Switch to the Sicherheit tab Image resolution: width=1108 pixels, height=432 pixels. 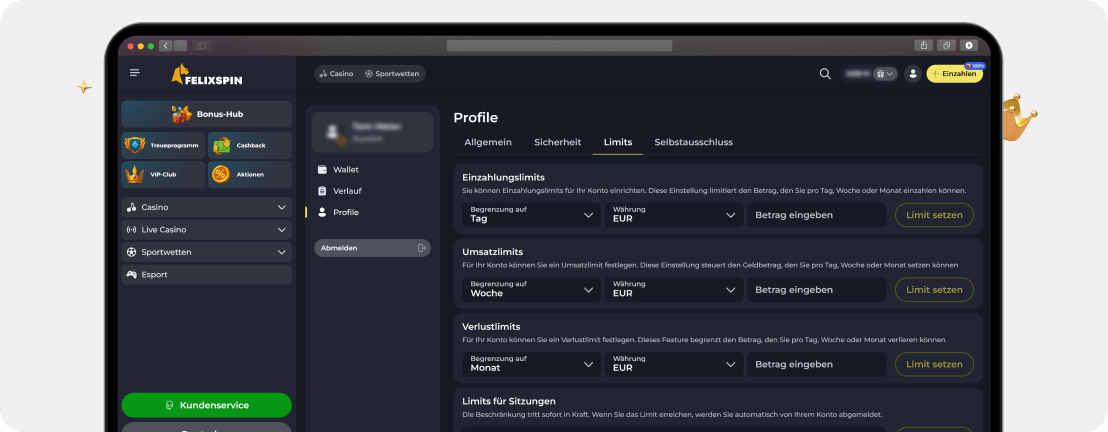coord(557,142)
